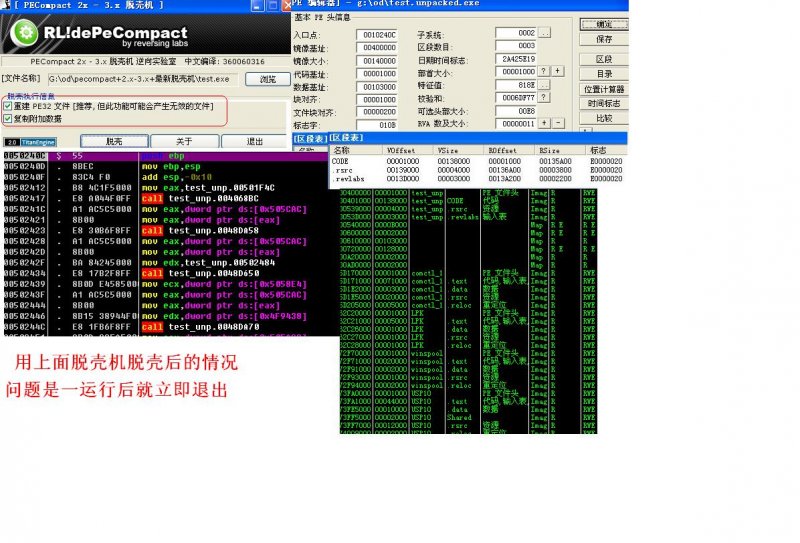The width and height of the screenshot is (800, 543).
Task: Click the file name path field
Action: 143,79
